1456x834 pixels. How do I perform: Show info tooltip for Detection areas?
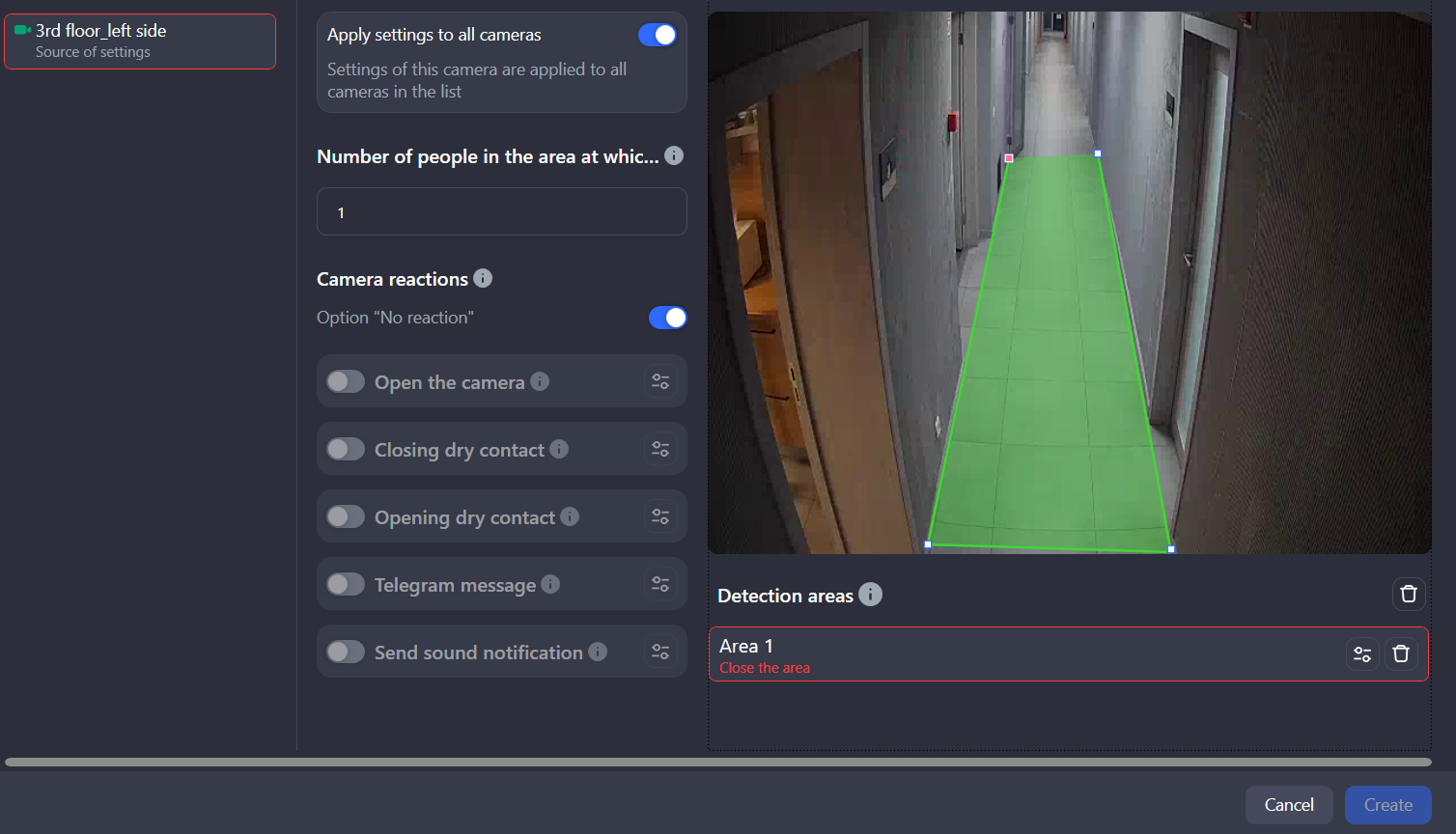coord(870,595)
